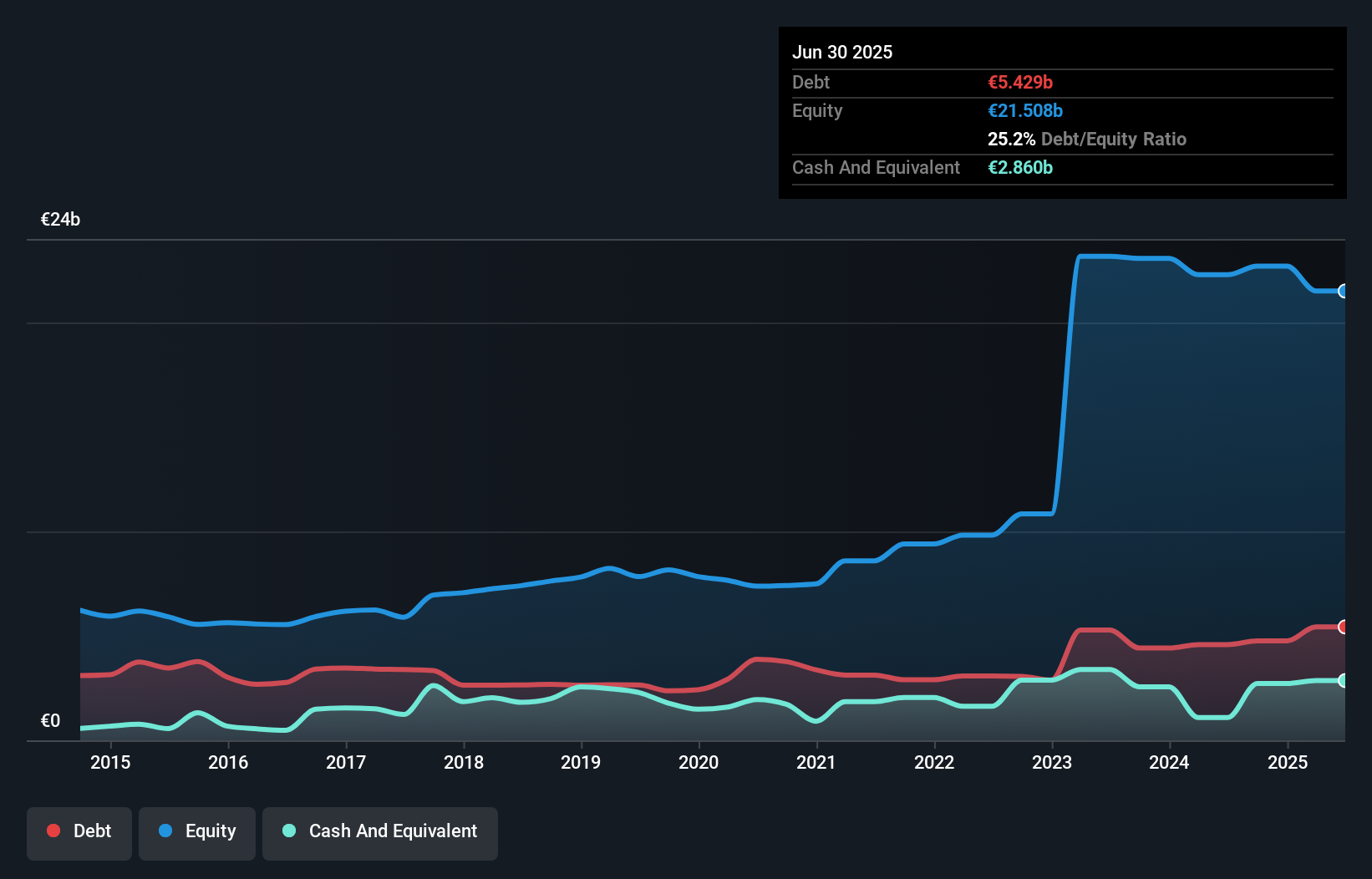1372x879 pixels.
Task: Select the Jun 30 2025 tooltip header
Action: (x=842, y=52)
